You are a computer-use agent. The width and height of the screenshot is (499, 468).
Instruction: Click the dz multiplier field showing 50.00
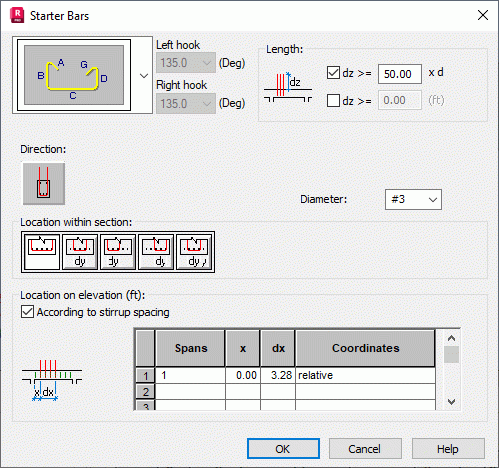point(400,74)
